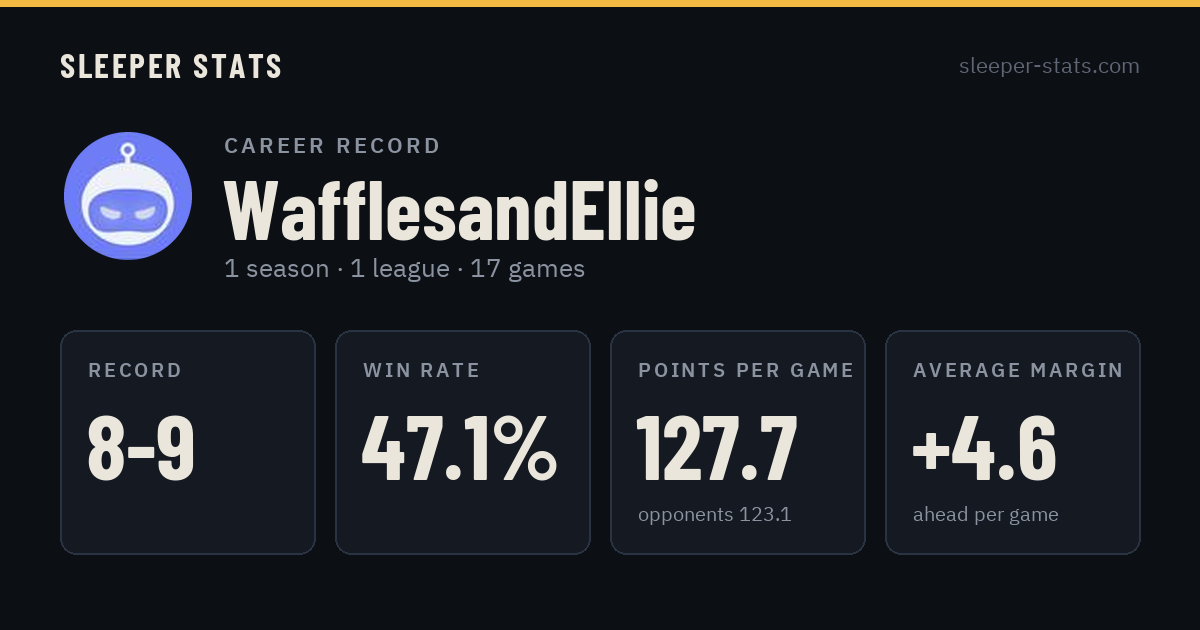Click the orange top accent bar
This screenshot has width=1200, height=630.
pyautogui.click(x=600, y=3)
